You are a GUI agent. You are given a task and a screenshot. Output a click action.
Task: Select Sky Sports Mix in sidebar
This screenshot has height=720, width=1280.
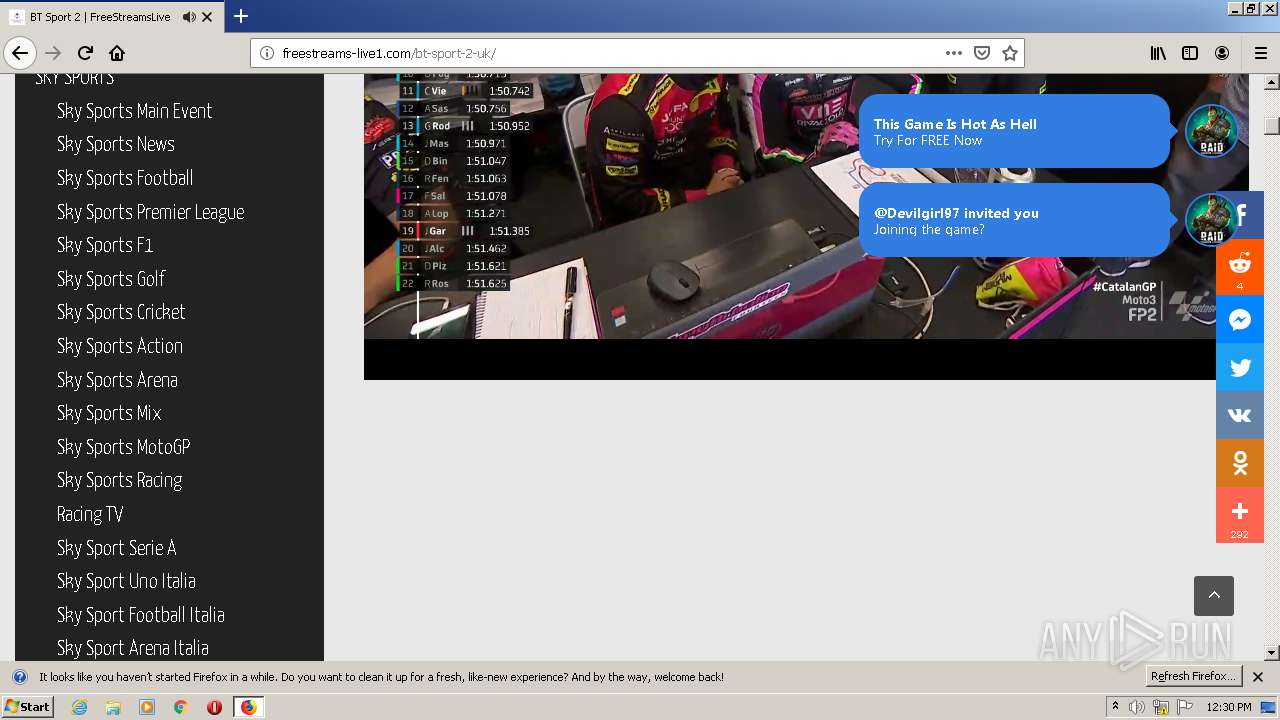(x=109, y=413)
